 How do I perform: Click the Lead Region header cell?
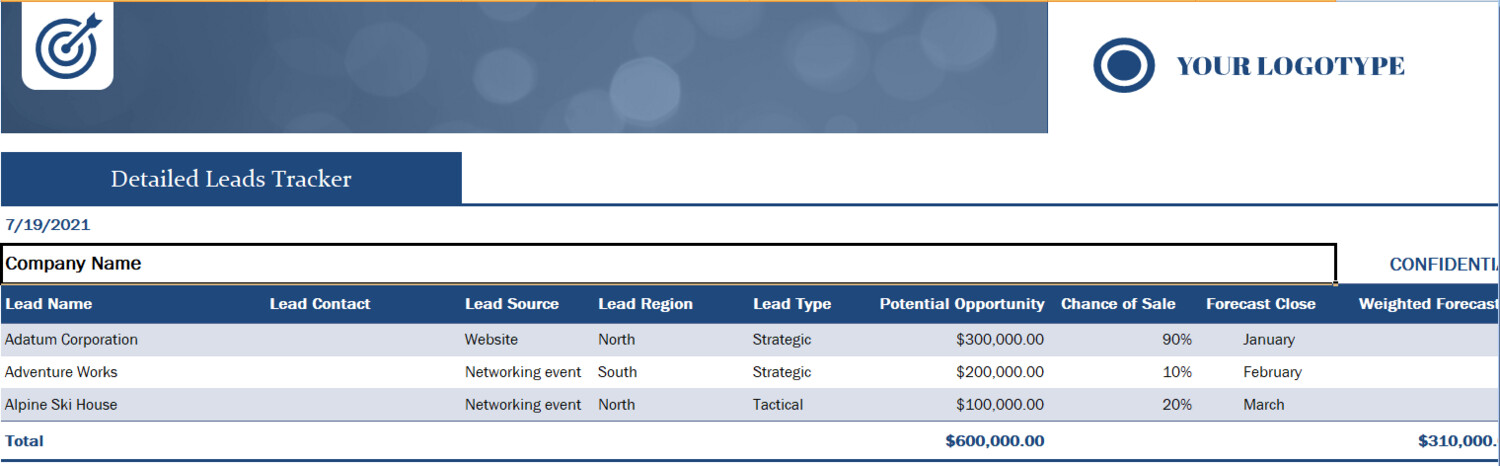point(645,304)
